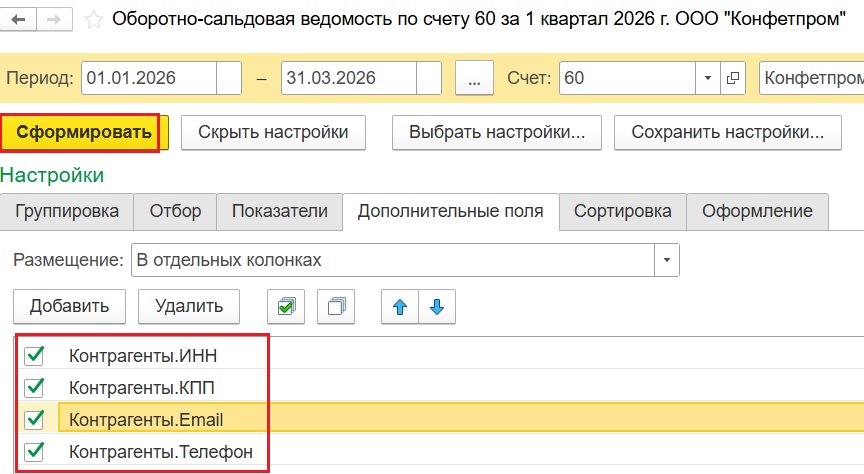The height and width of the screenshot is (474, 864).
Task: Uncheck all additional fields icon
Action: [336, 306]
